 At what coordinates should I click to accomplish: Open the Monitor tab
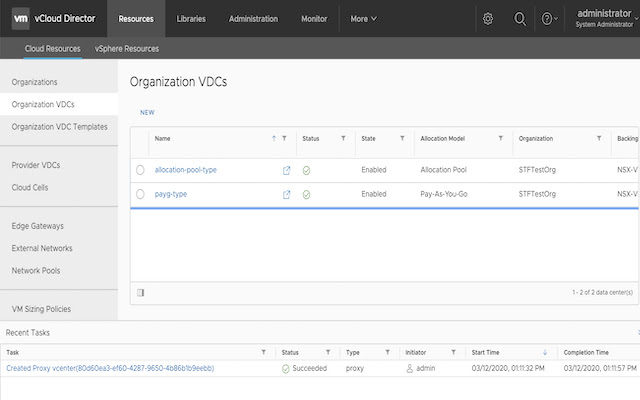314,19
